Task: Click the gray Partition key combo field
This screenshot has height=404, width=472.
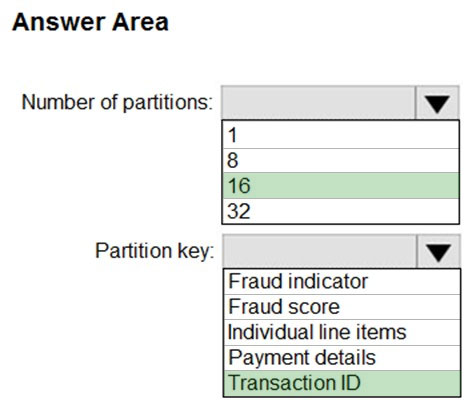Action: 320,252
